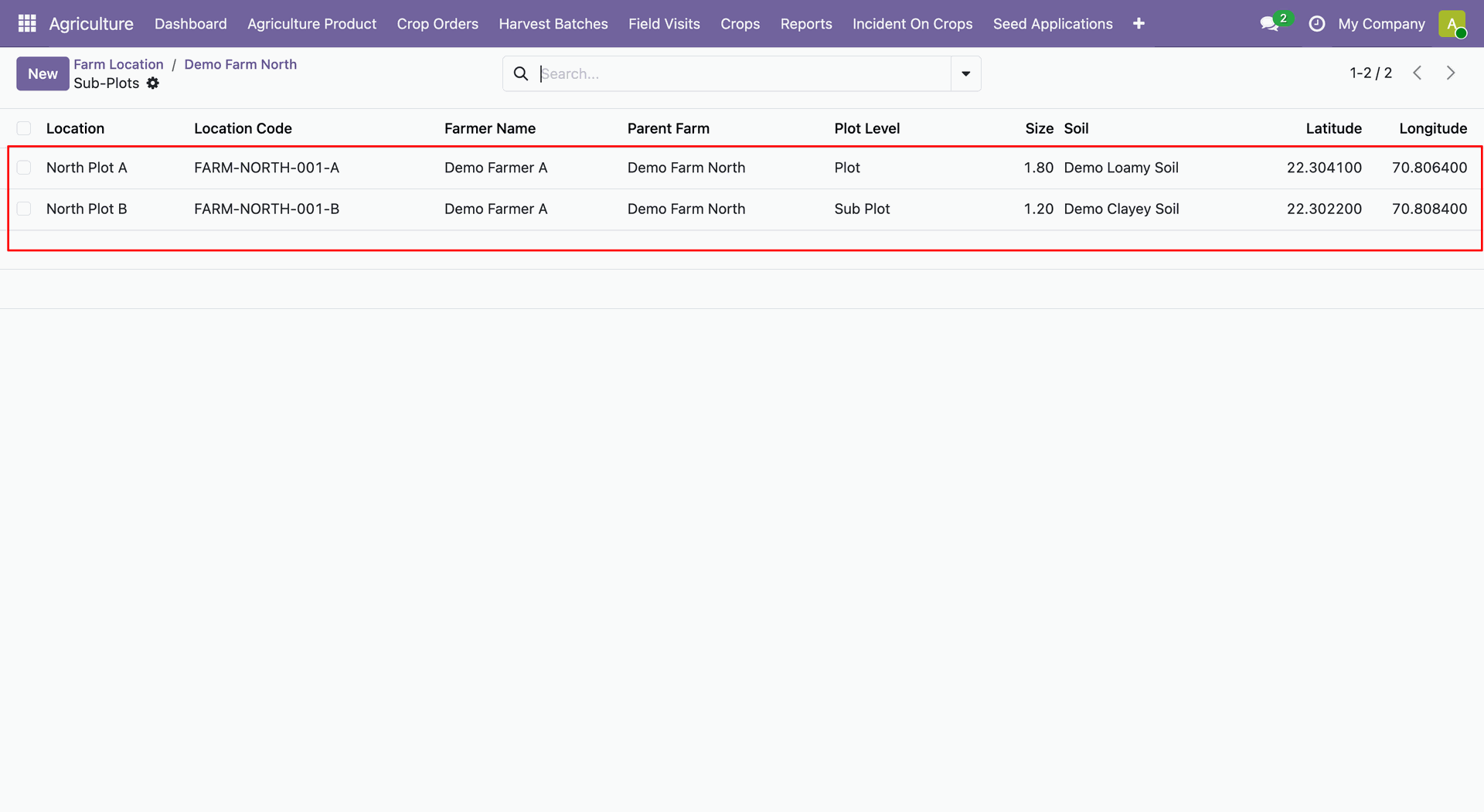The height and width of the screenshot is (812, 1484).
Task: Open the Crops menu
Action: (740, 24)
